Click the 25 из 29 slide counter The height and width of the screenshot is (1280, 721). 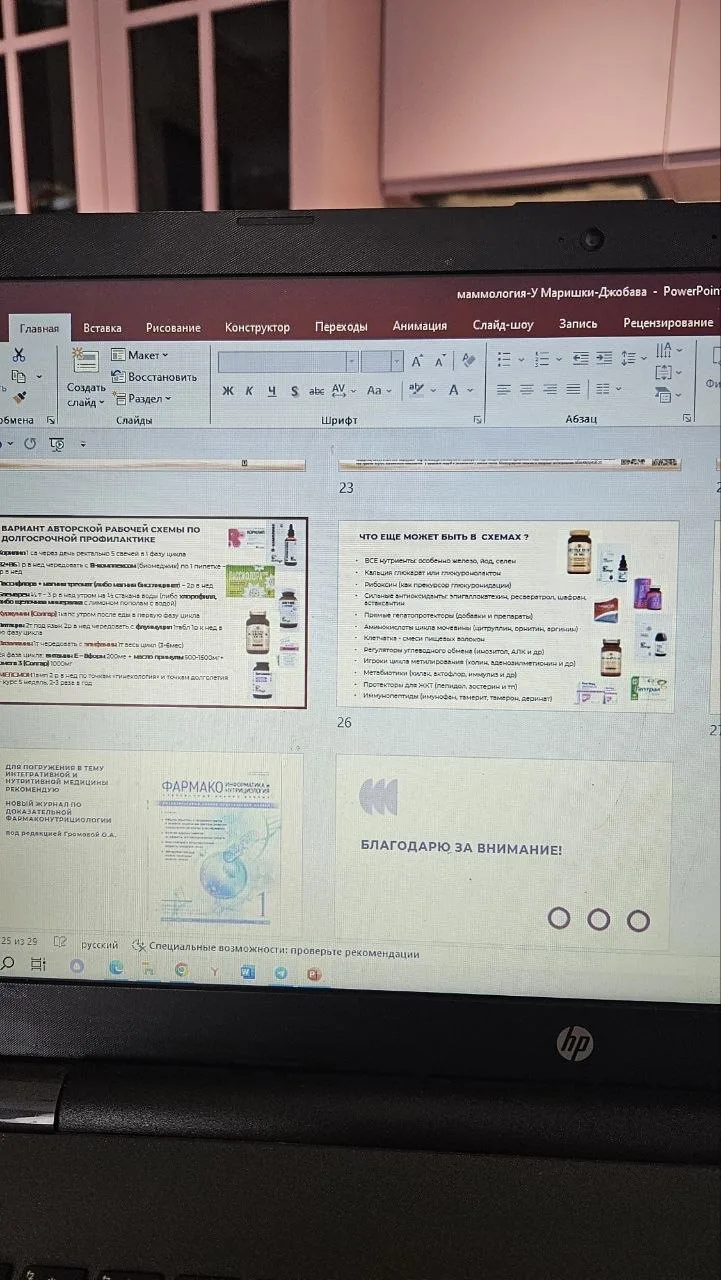(20, 942)
